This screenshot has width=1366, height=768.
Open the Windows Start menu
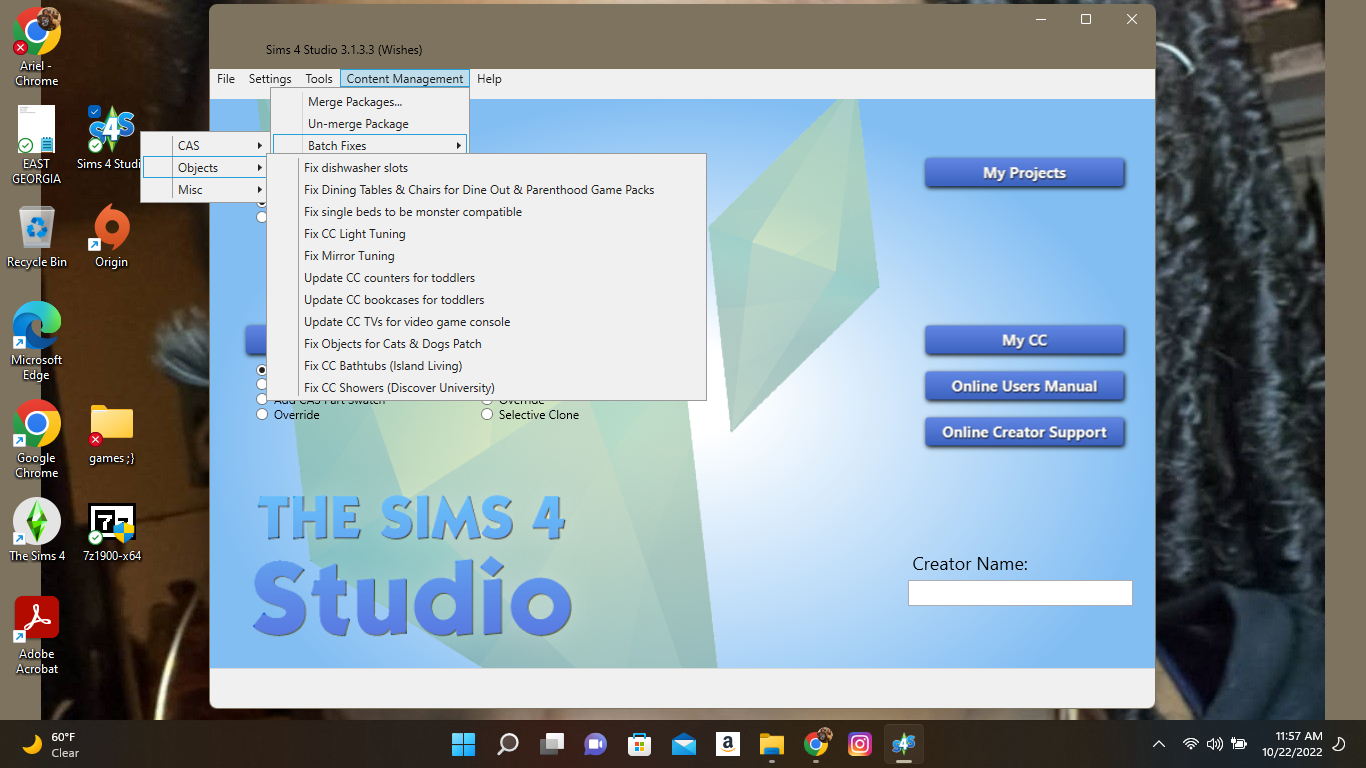coord(463,744)
